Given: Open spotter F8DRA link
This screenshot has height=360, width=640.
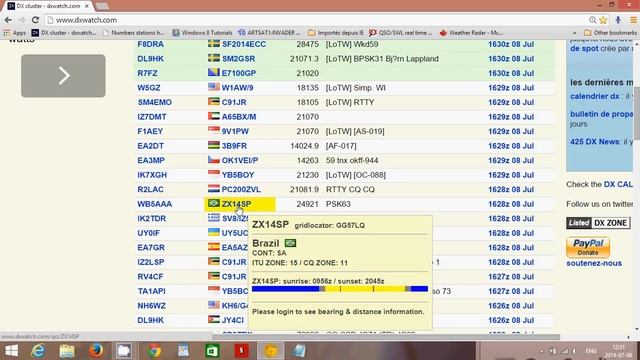Looking at the screenshot, I should point(151,44).
